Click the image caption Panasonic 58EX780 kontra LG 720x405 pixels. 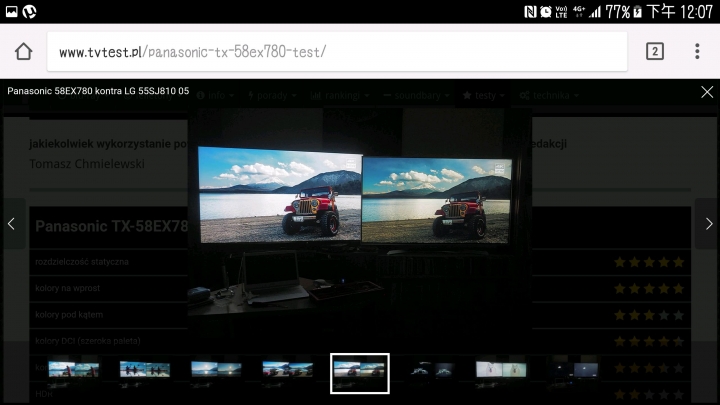(x=98, y=91)
